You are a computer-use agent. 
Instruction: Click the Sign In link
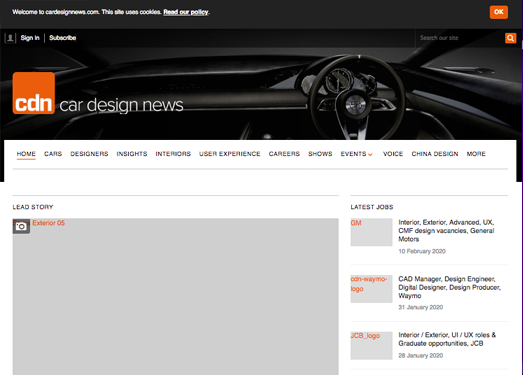pyautogui.click(x=30, y=38)
